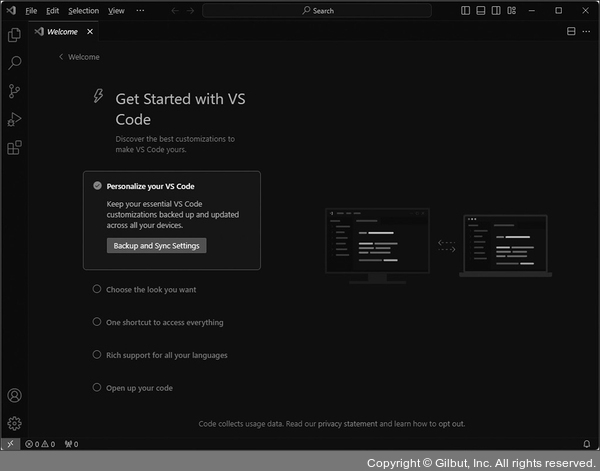Image resolution: width=600 pixels, height=471 pixels.
Task: Select the 'One shortcut to access everything' step
Action: tap(164, 323)
